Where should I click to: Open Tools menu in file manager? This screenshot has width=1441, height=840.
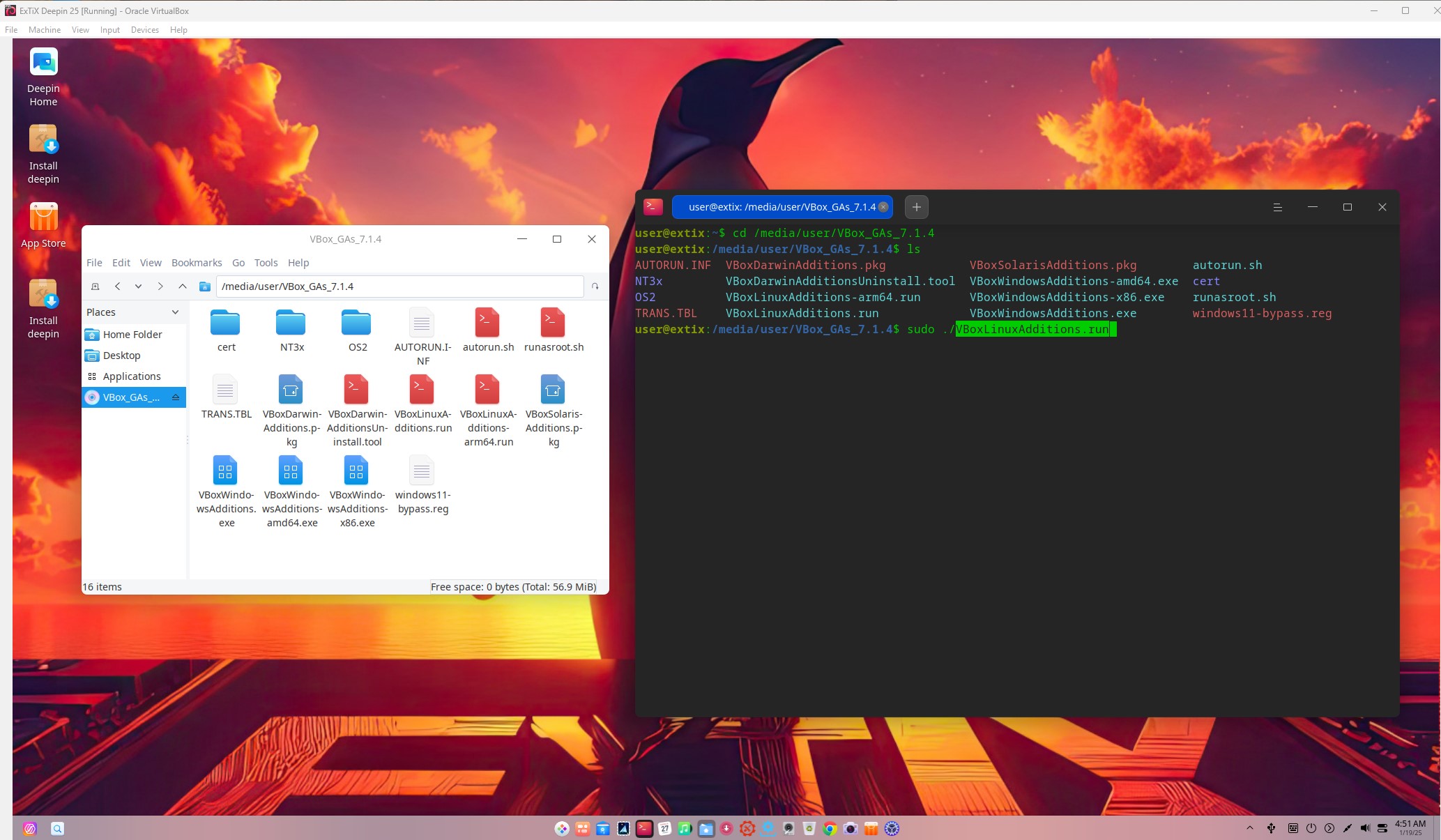coord(266,263)
